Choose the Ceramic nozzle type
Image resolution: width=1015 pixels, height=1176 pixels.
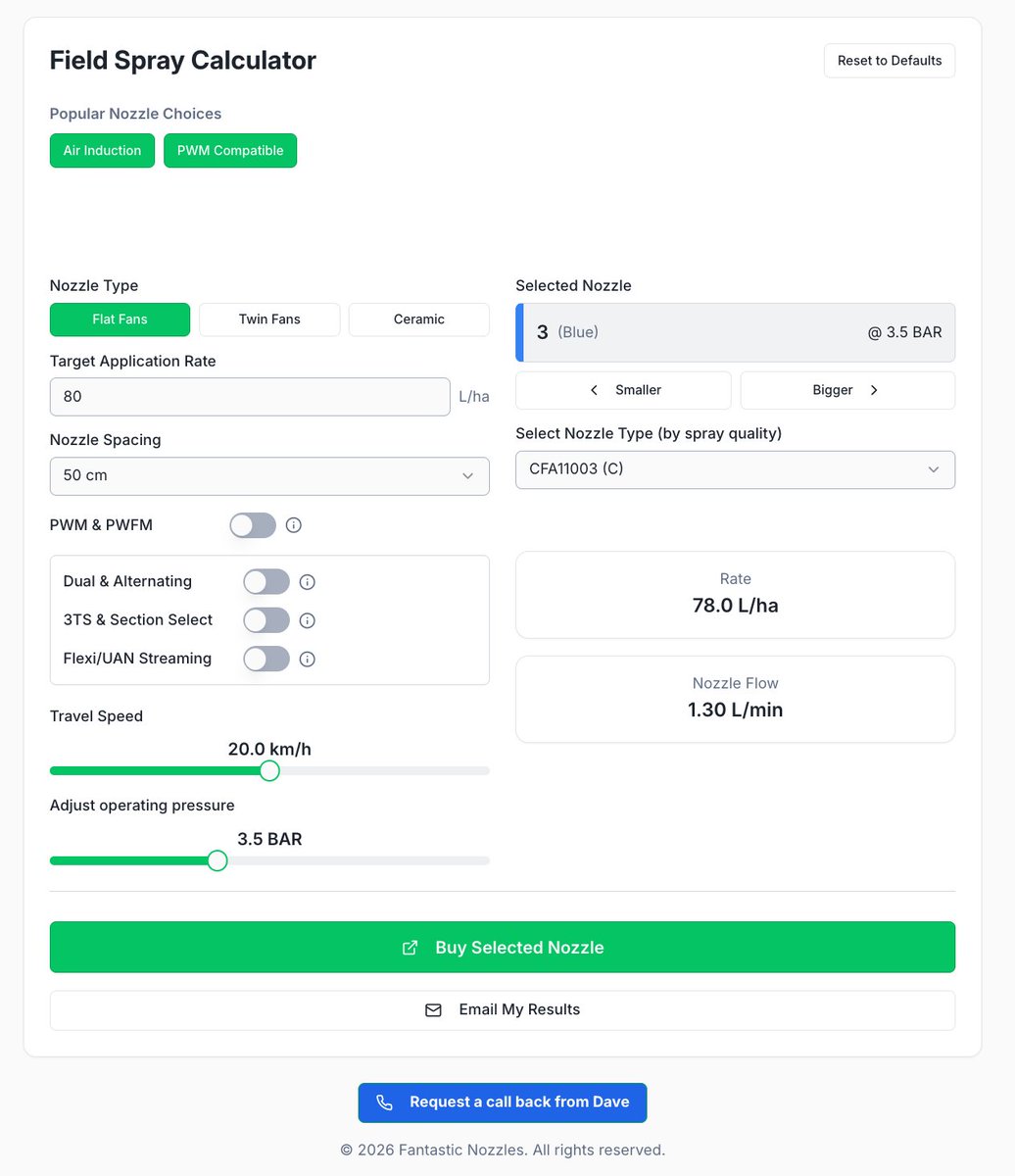[x=419, y=319]
